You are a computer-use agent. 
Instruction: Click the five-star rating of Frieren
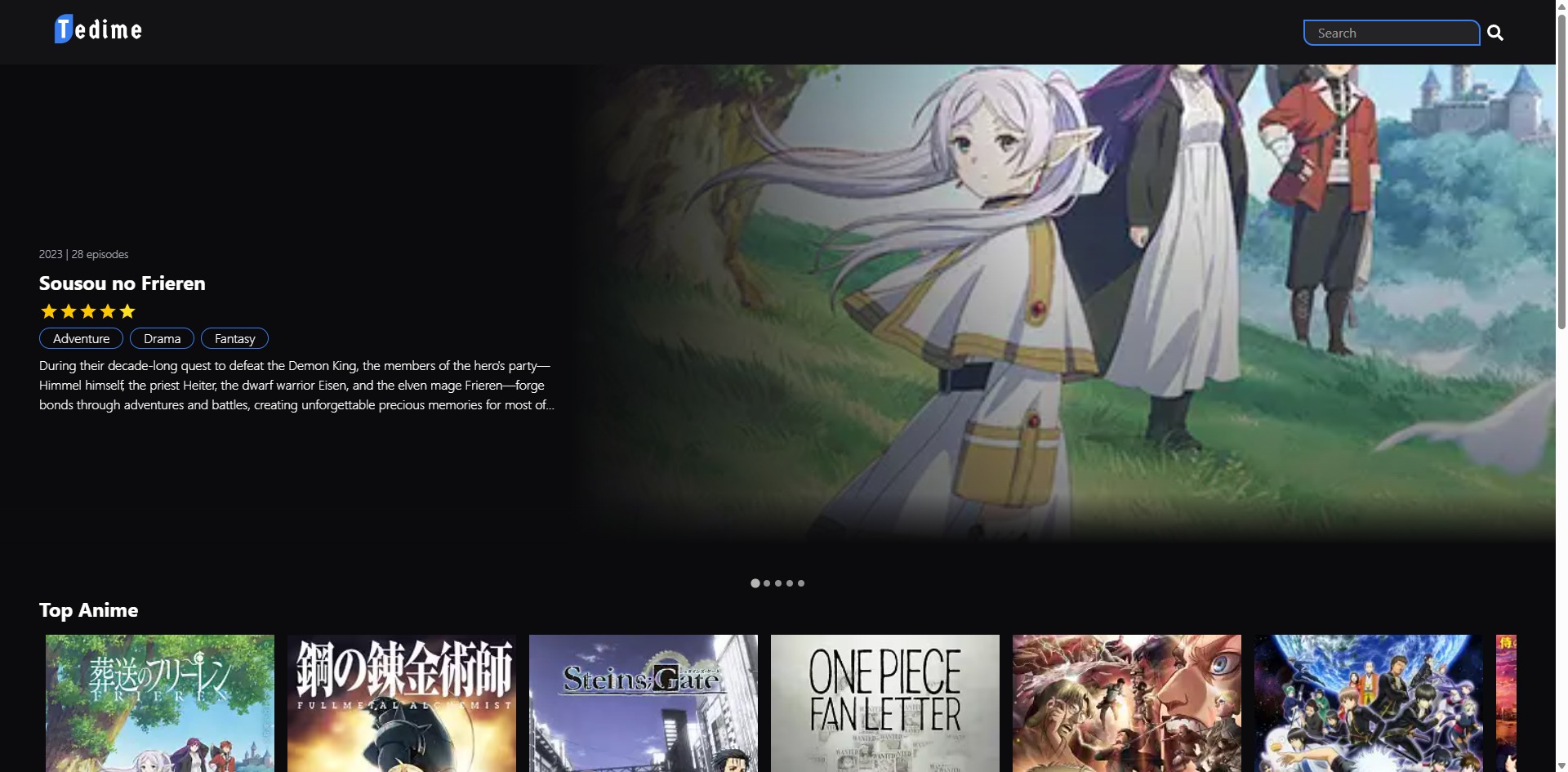(87, 311)
